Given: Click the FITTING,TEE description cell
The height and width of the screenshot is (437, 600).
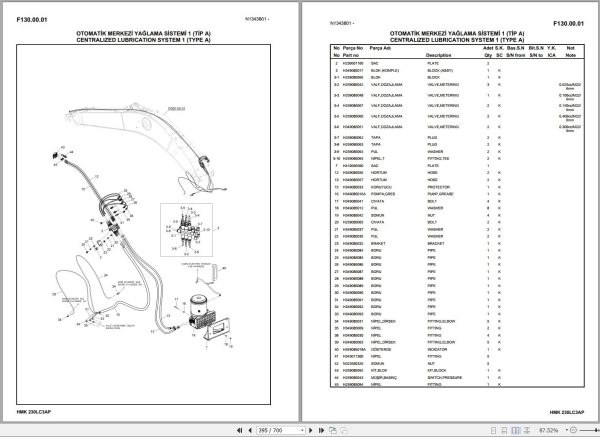Looking at the screenshot, I should tap(438, 158).
